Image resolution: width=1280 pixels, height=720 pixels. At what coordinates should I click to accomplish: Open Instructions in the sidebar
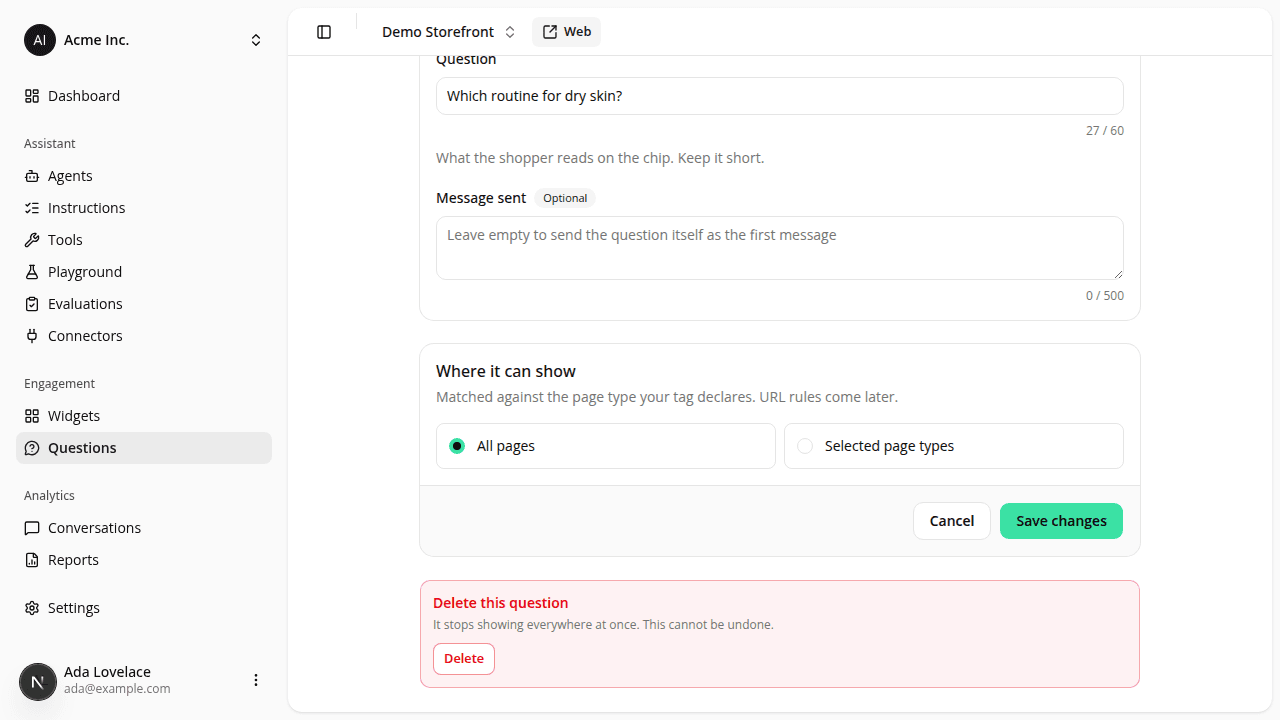pyautogui.click(x=144, y=208)
